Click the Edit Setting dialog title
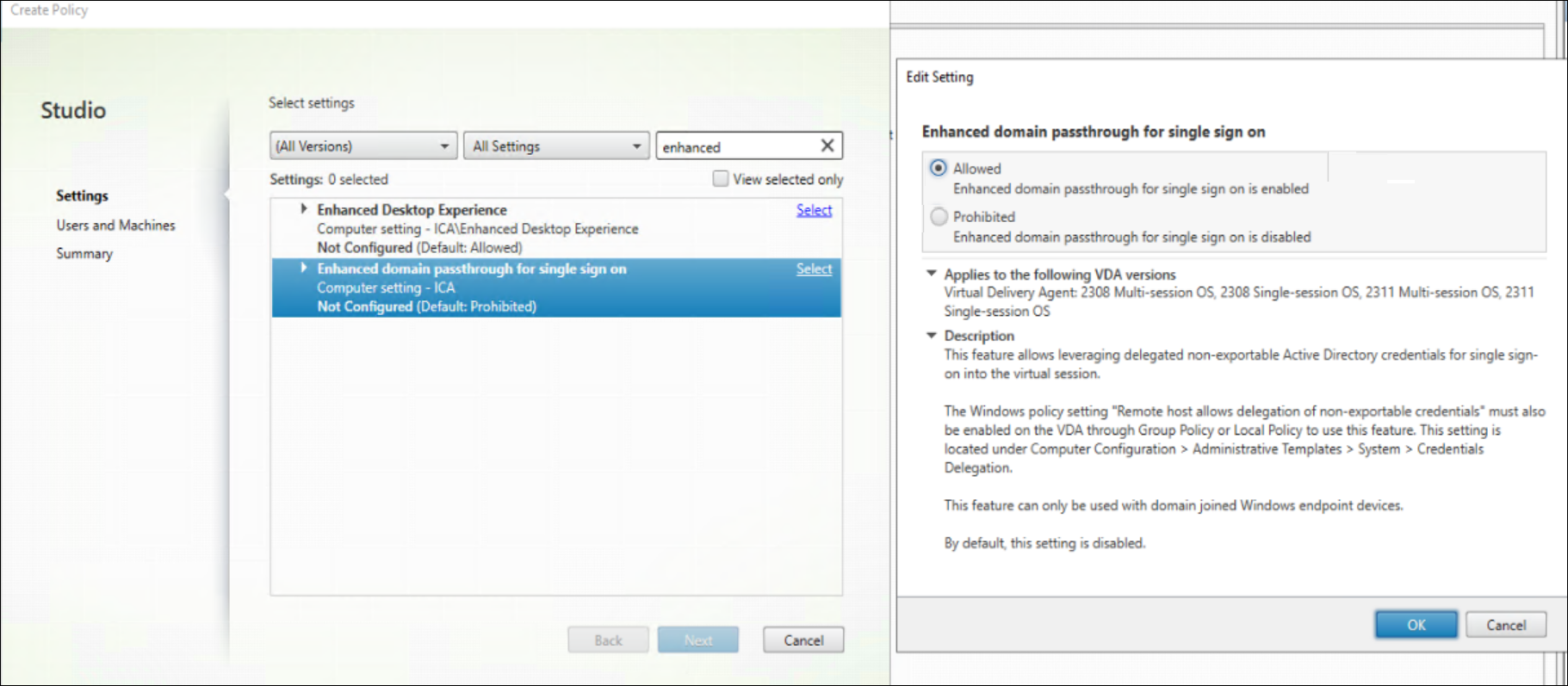1568x686 pixels. click(939, 77)
